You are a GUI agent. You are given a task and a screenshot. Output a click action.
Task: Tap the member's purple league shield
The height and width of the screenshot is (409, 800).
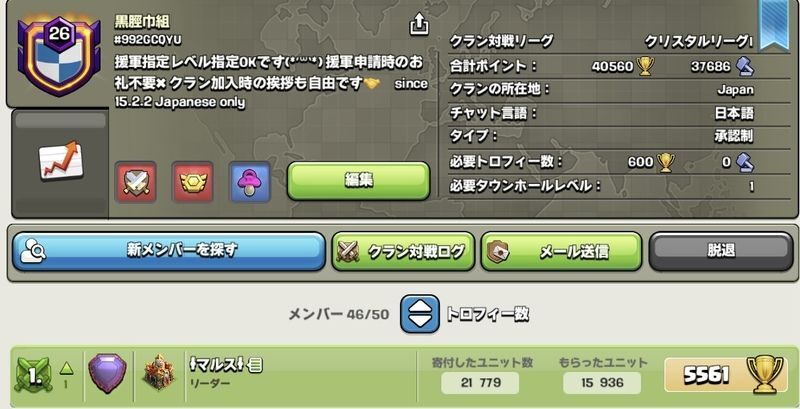point(107,374)
